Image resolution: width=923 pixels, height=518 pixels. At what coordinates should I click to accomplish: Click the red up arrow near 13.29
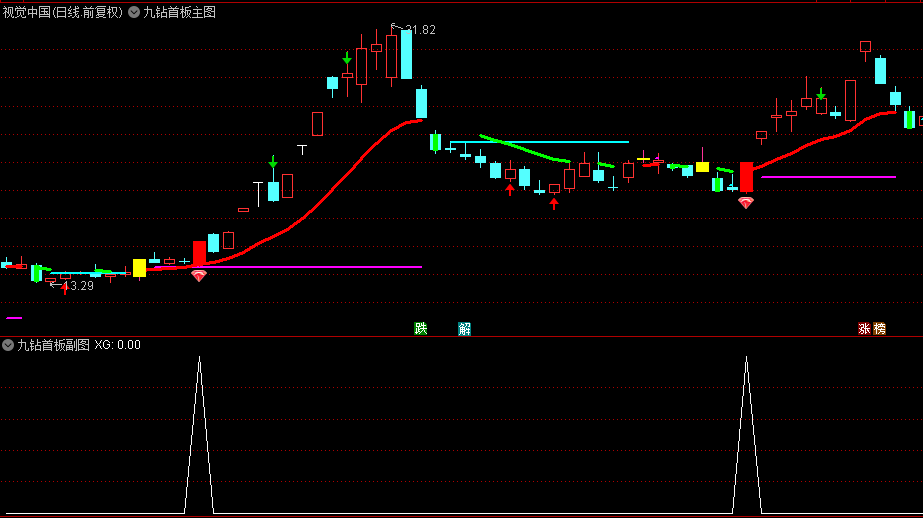click(x=65, y=288)
